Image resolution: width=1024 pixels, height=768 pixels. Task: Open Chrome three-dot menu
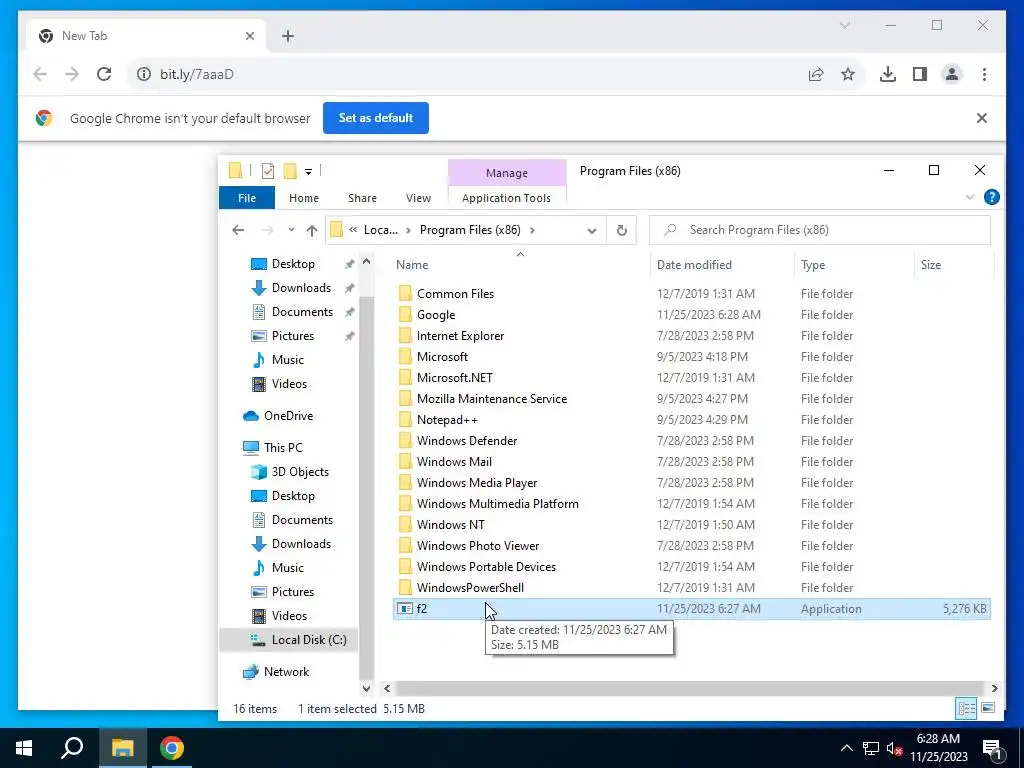984,74
